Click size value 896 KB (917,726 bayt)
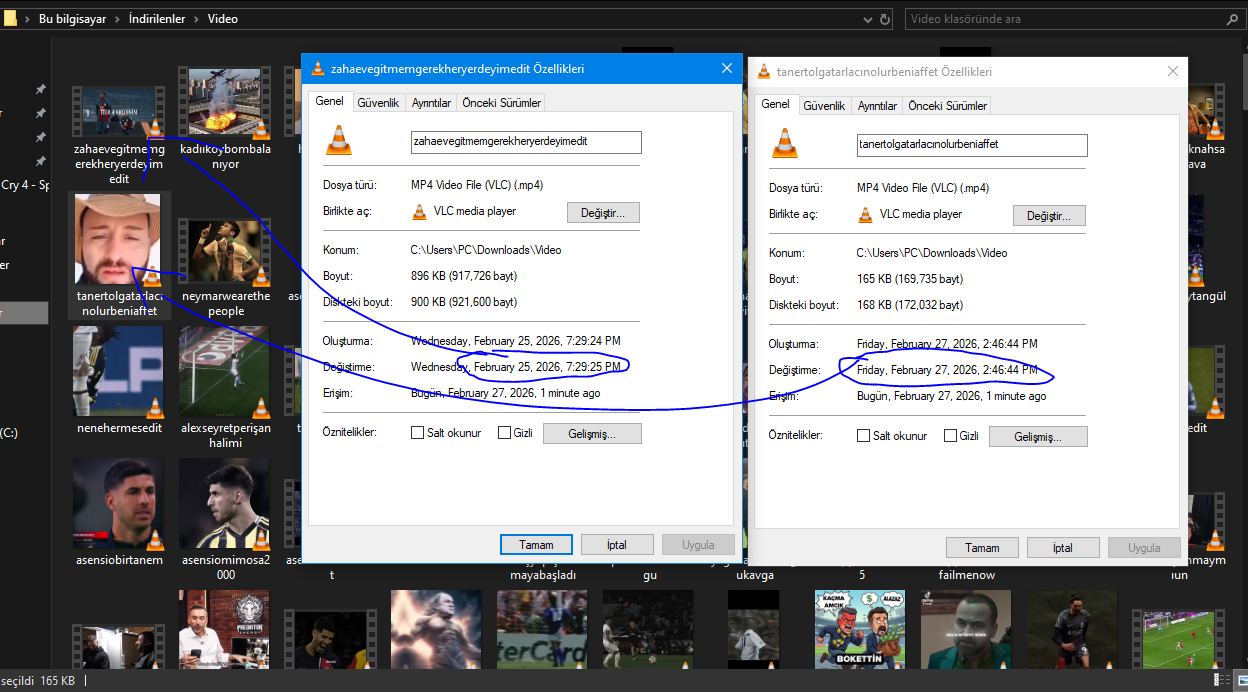The width and height of the screenshot is (1248, 693). [x=464, y=276]
